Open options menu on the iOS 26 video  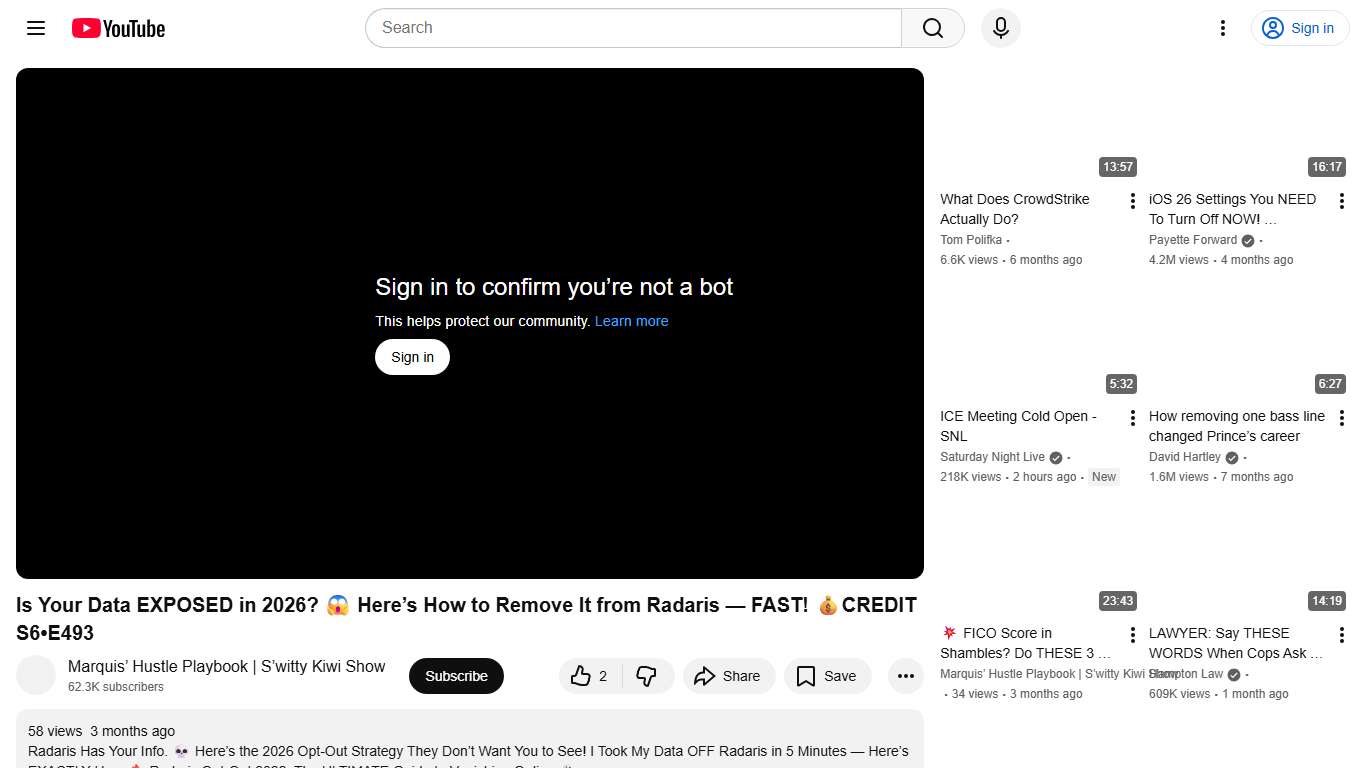click(1341, 200)
